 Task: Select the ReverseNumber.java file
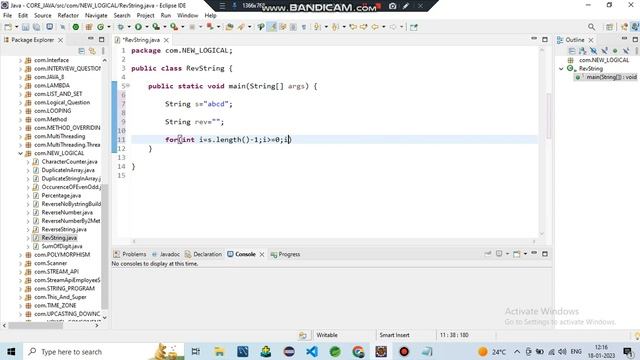pos(67,212)
